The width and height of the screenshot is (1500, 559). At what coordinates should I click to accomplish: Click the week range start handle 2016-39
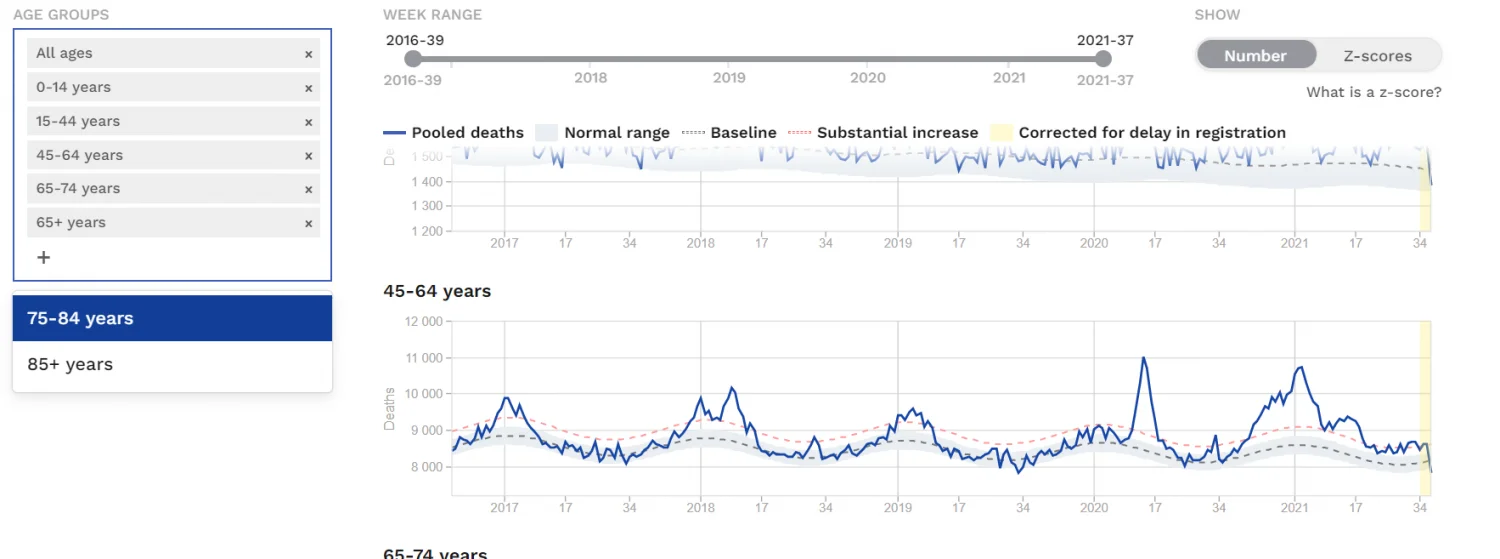[x=413, y=59]
